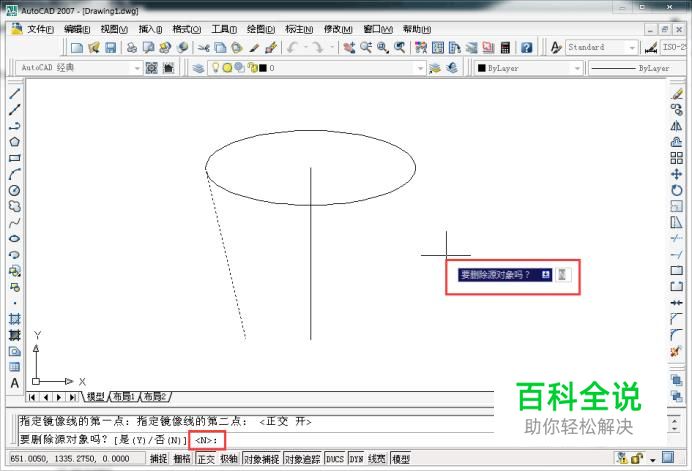Screen dimensions: 692x471
Task: Toggle the 对象捕捉 object snap
Action: [x=262, y=459]
